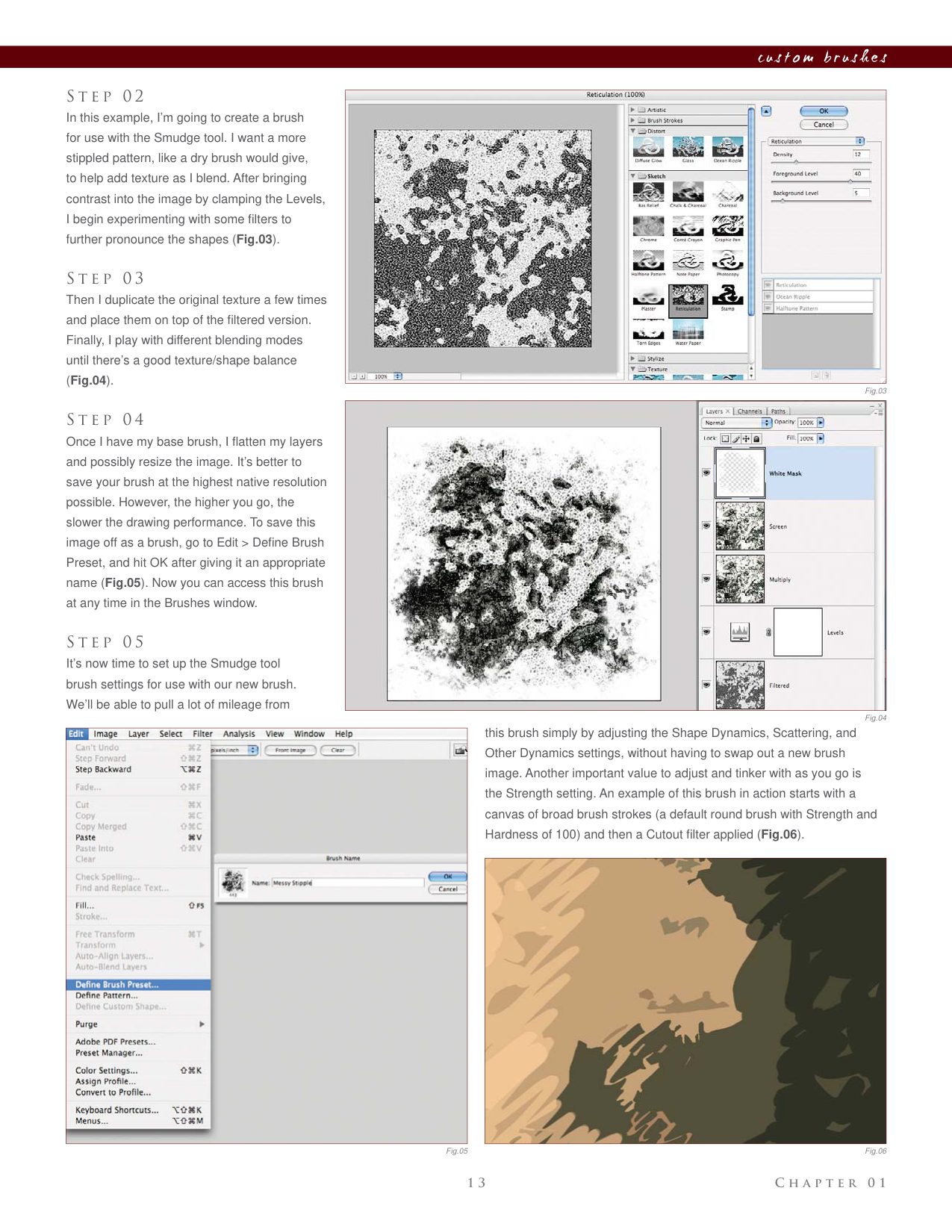Choose the Stamp filter thumbnail
This screenshot has width=952, height=1232.
pyautogui.click(x=727, y=296)
